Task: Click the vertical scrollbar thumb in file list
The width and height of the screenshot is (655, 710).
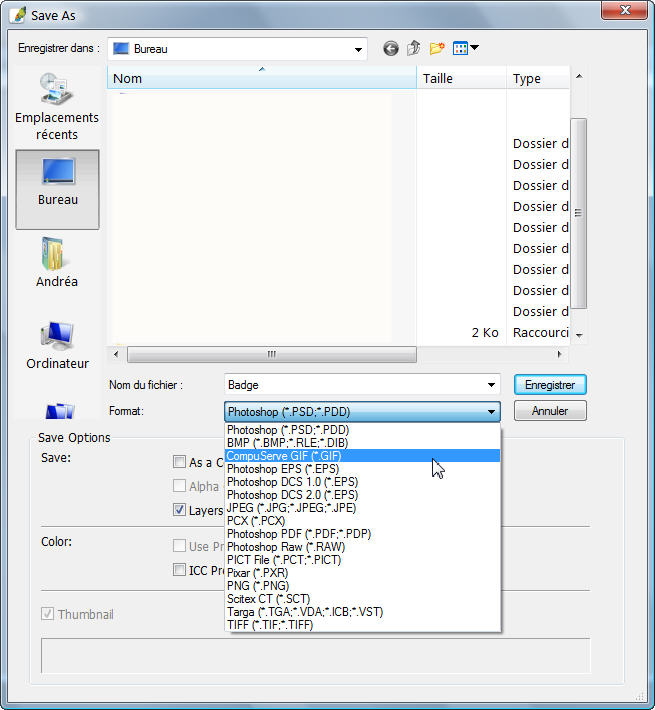Action: click(578, 213)
